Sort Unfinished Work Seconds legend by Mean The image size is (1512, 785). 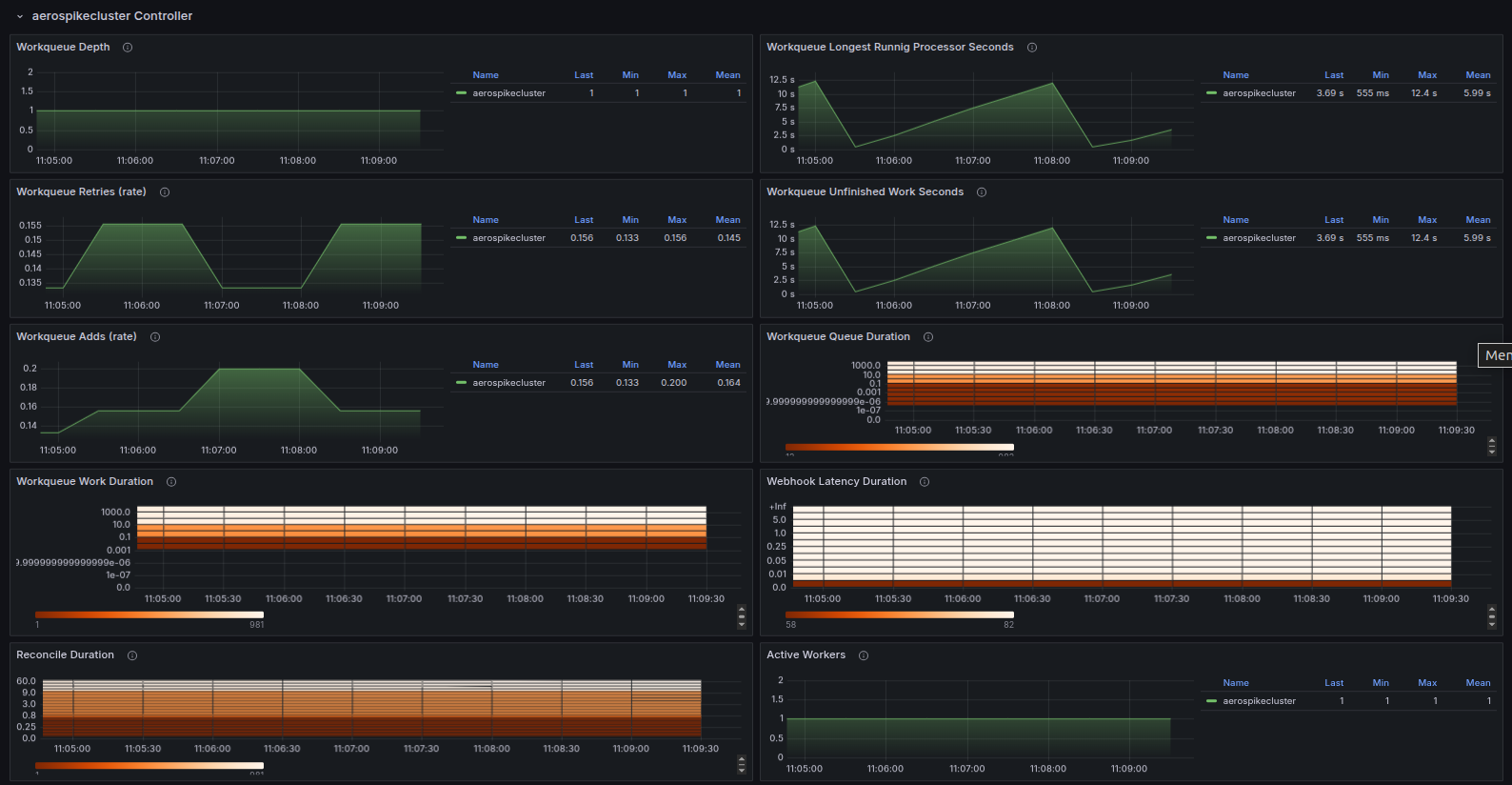(1478, 220)
